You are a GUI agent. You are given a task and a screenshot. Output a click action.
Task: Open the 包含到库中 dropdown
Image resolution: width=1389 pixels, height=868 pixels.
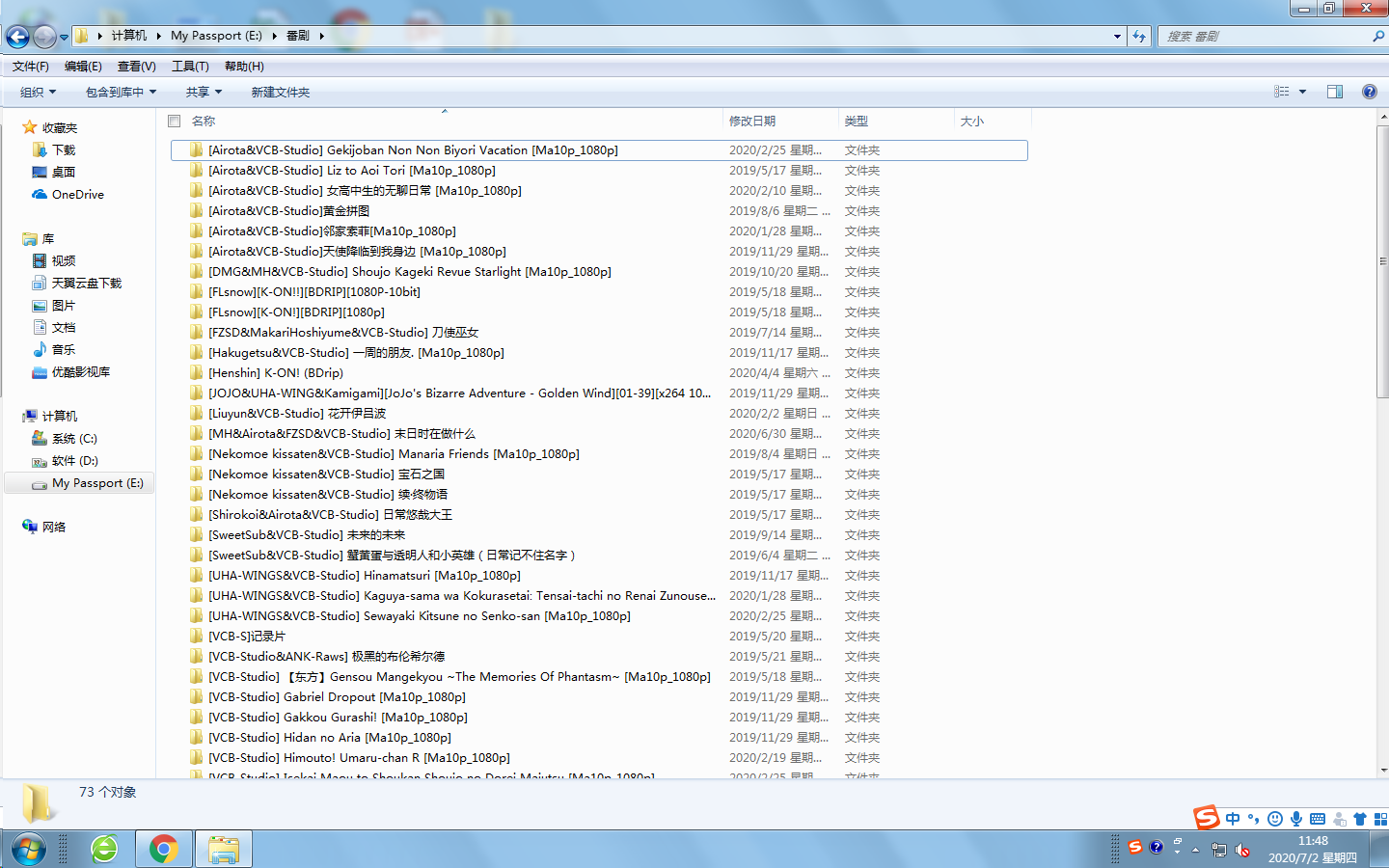tap(121, 93)
